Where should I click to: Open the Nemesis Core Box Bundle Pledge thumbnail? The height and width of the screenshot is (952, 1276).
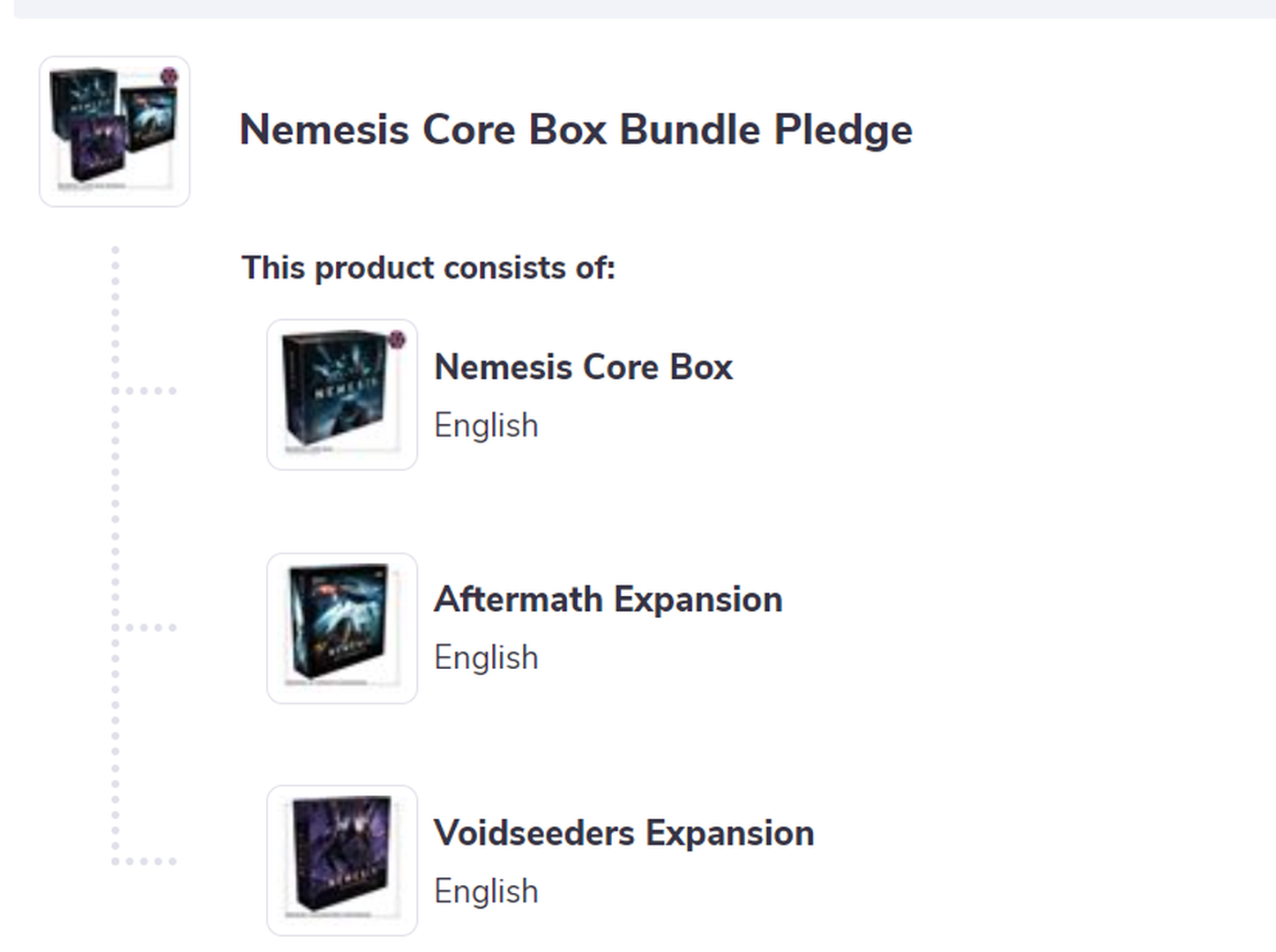115,131
